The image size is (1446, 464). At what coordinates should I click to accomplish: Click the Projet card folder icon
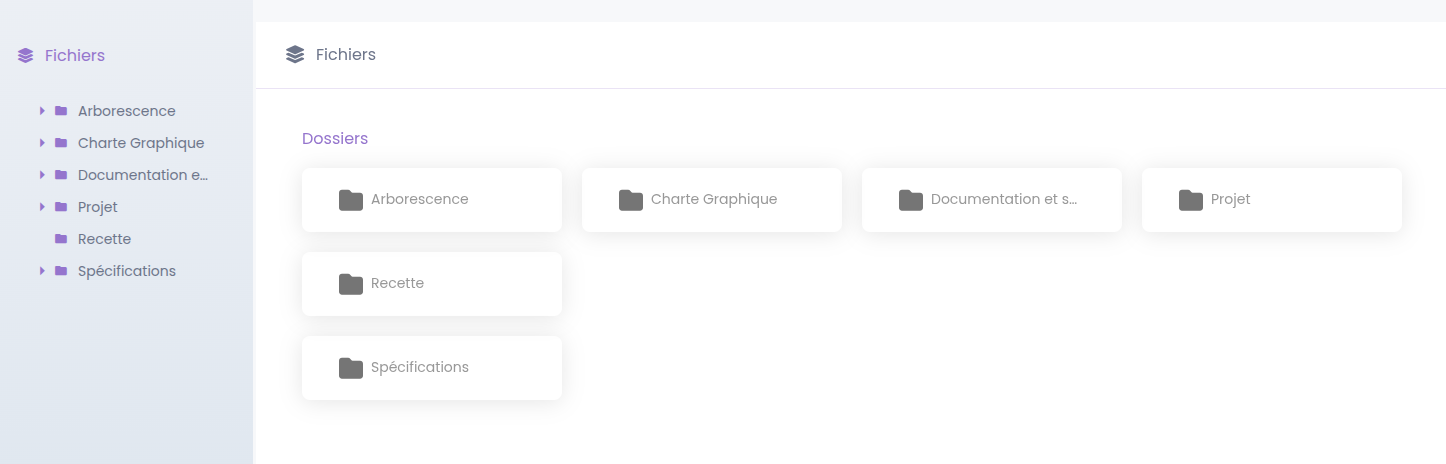click(x=1190, y=200)
